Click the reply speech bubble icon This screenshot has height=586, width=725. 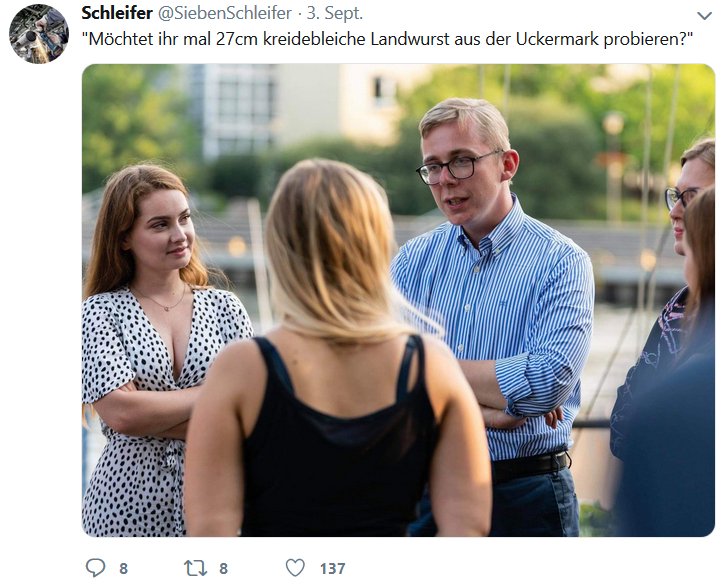click(x=95, y=567)
